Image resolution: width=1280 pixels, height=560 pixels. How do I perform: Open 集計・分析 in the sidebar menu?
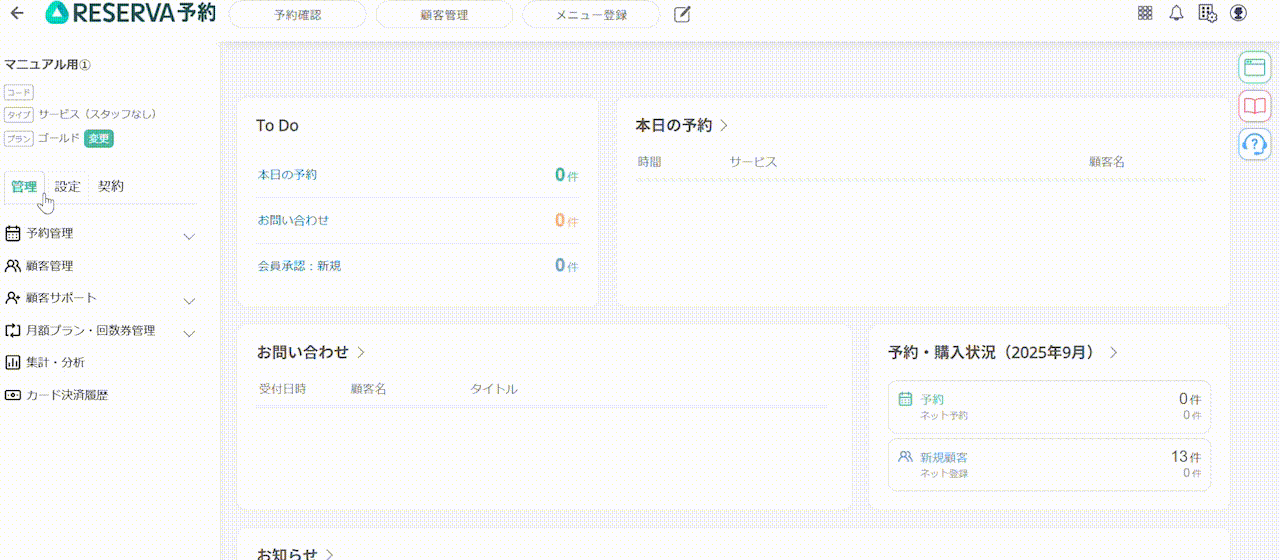coord(56,362)
